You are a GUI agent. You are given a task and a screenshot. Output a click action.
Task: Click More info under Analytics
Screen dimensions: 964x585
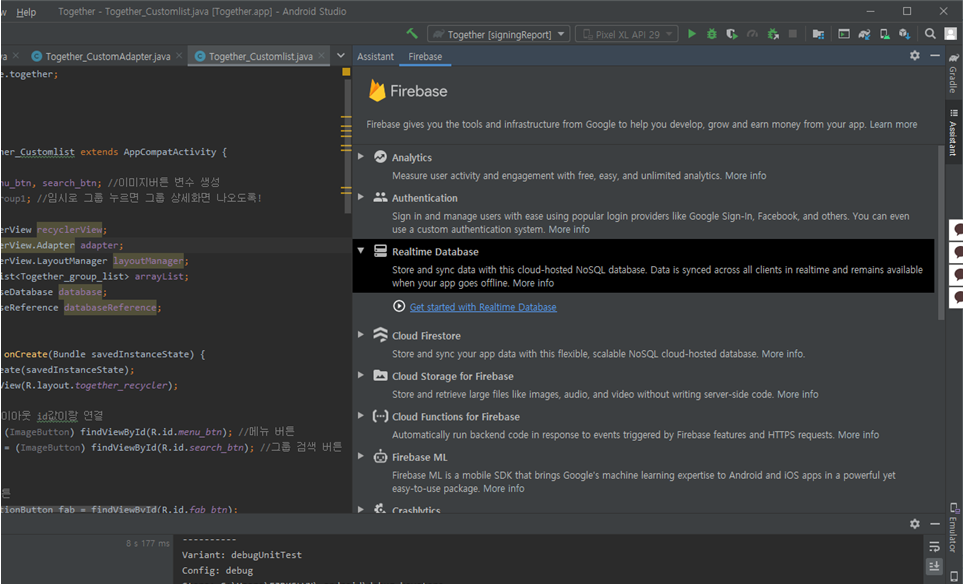coord(745,176)
